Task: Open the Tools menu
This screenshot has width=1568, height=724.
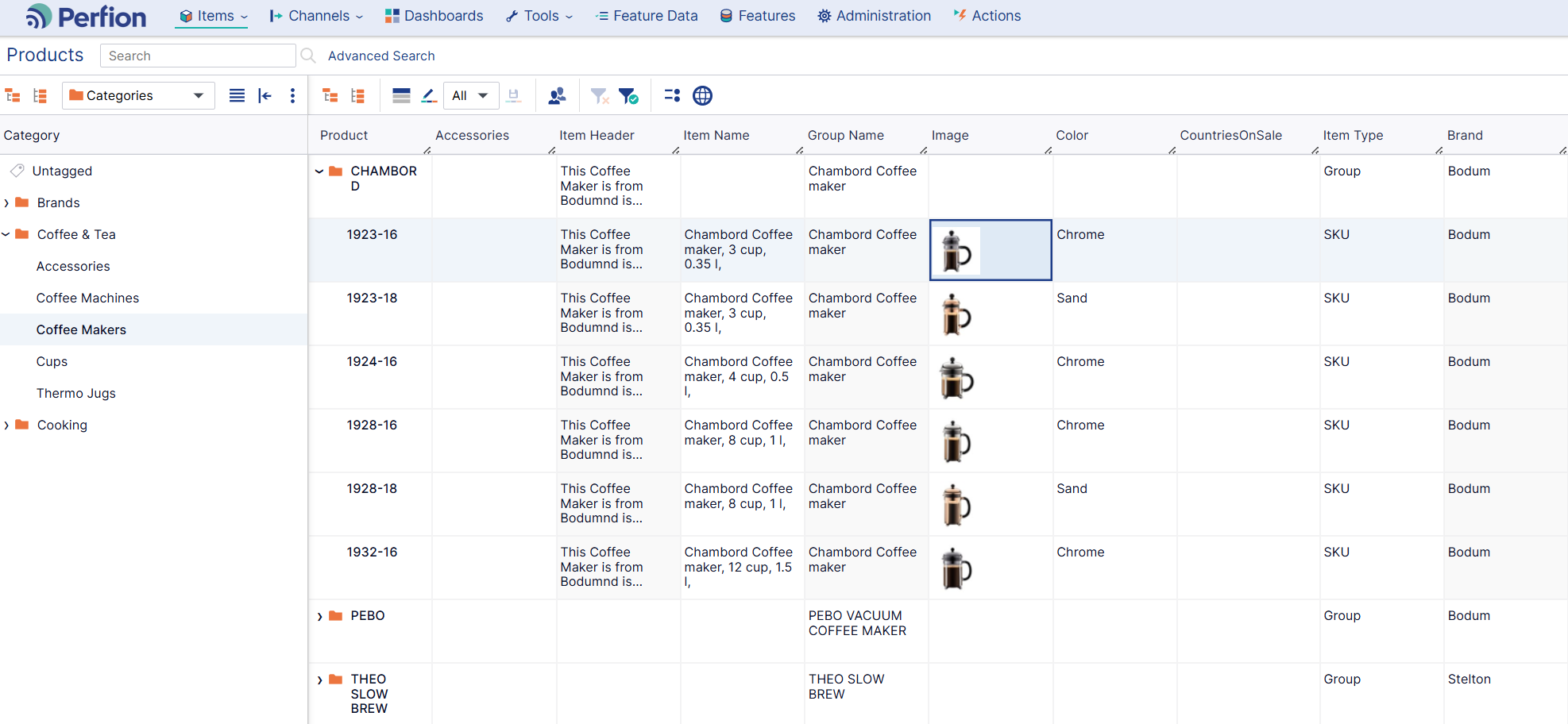Action: coord(539,16)
